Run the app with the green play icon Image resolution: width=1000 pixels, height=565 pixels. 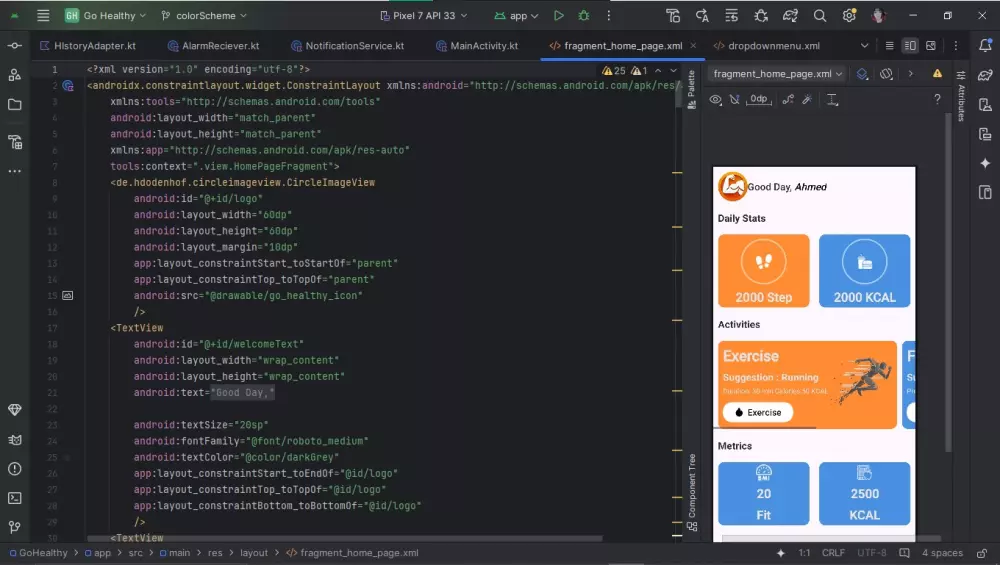point(559,16)
